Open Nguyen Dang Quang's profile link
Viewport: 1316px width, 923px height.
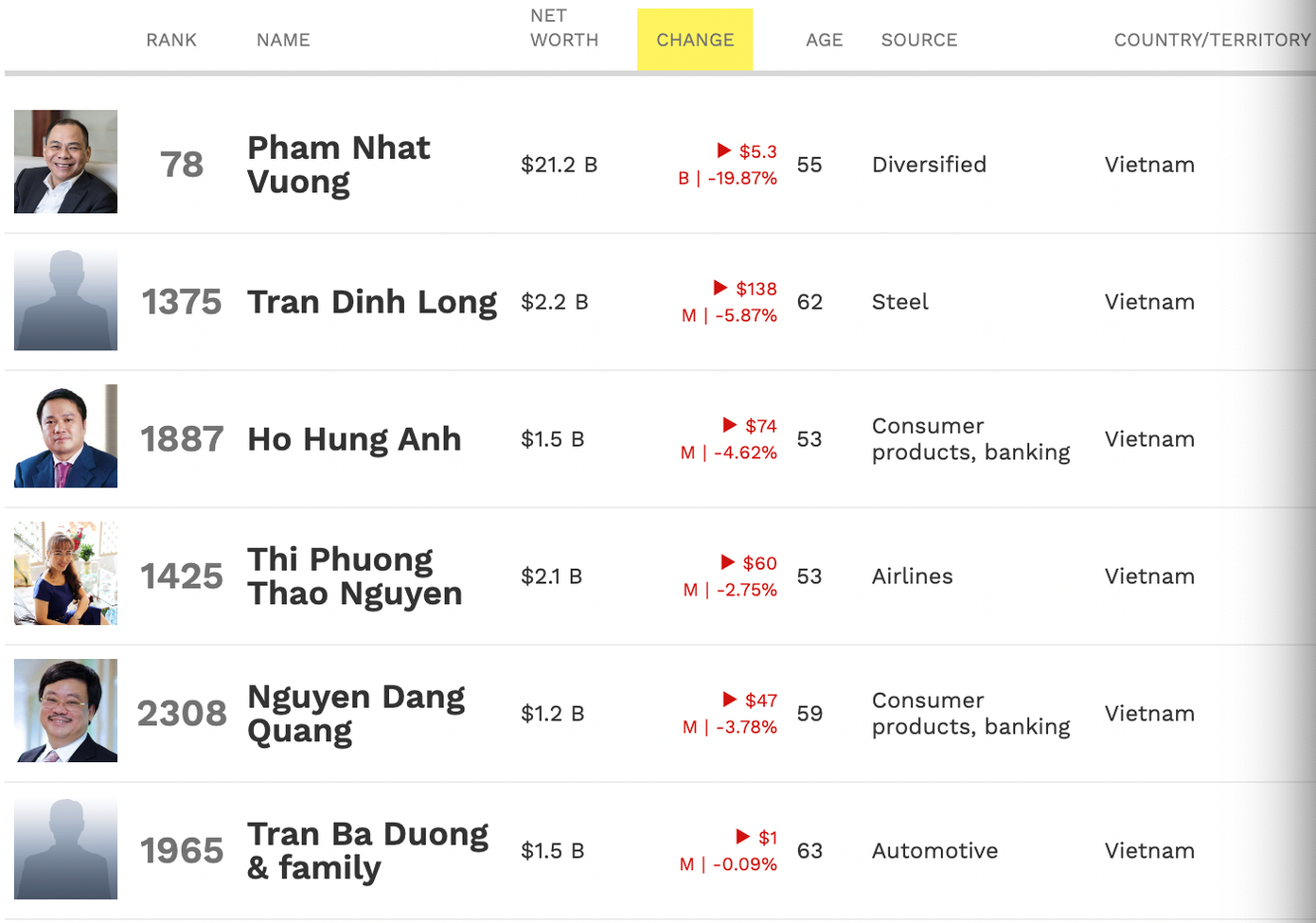click(x=356, y=713)
